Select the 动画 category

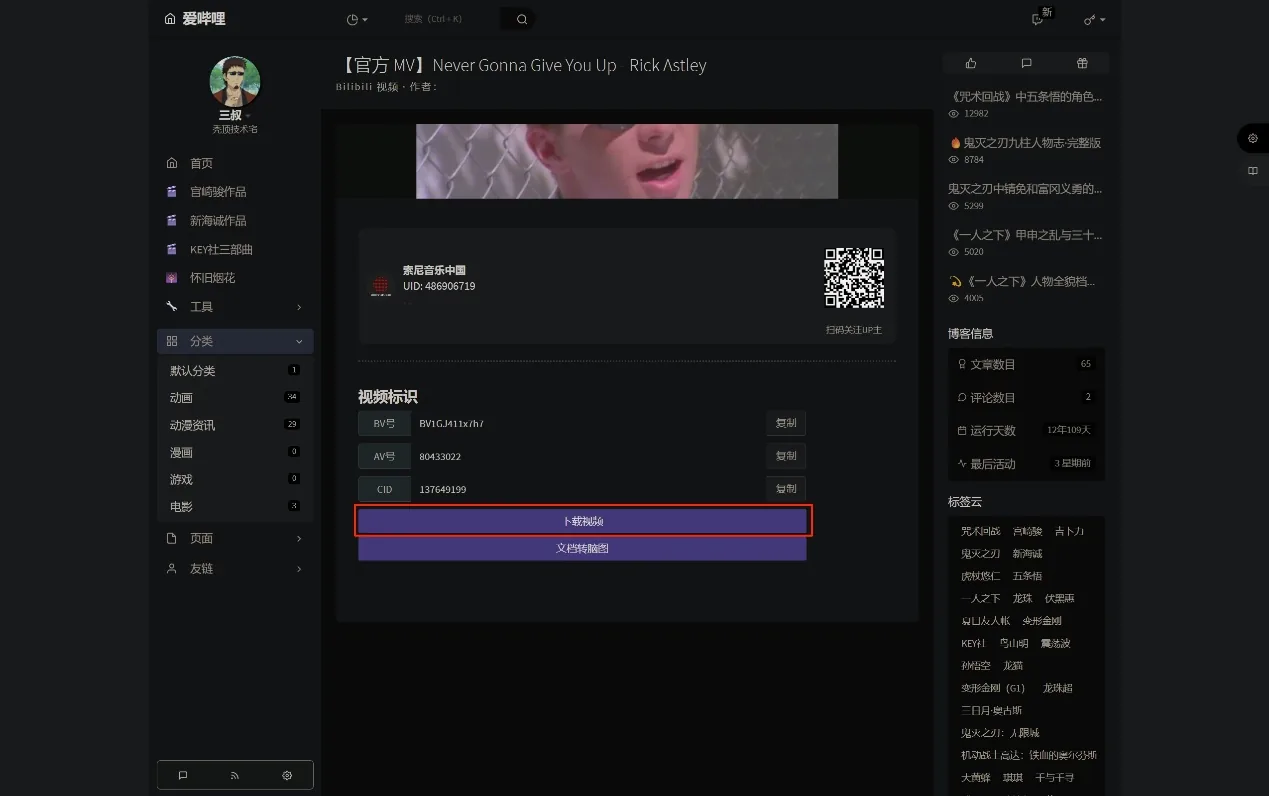[235, 398]
